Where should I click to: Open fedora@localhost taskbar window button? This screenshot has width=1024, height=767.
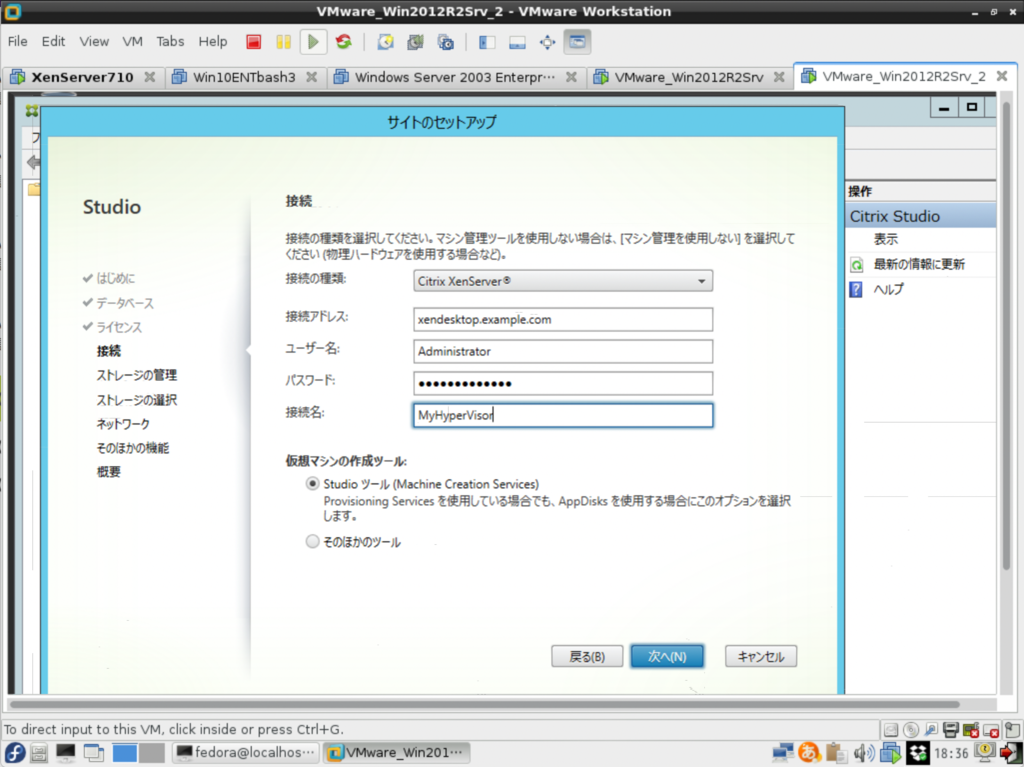(x=246, y=753)
